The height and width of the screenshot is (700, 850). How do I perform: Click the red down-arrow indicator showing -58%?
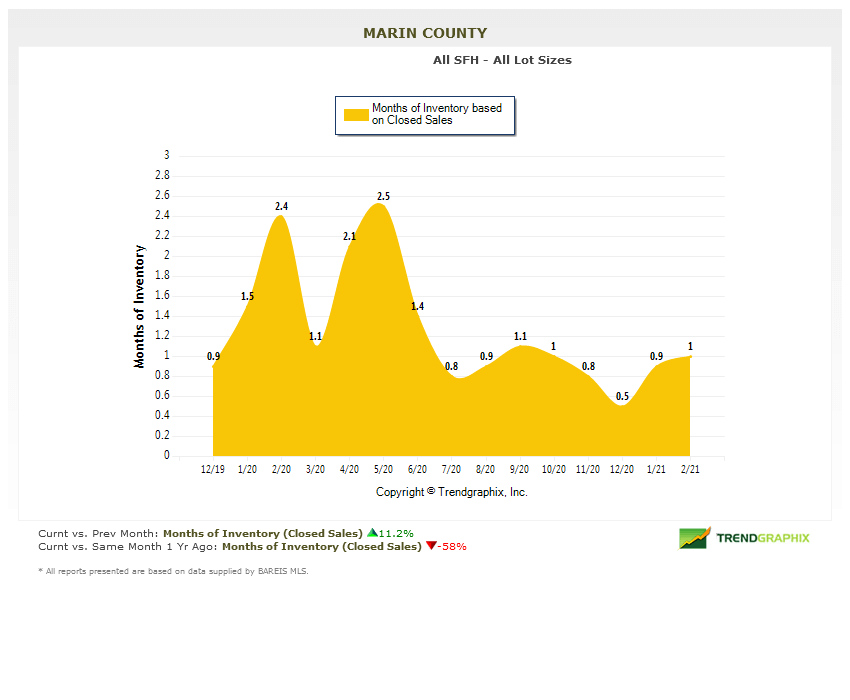tap(429, 547)
